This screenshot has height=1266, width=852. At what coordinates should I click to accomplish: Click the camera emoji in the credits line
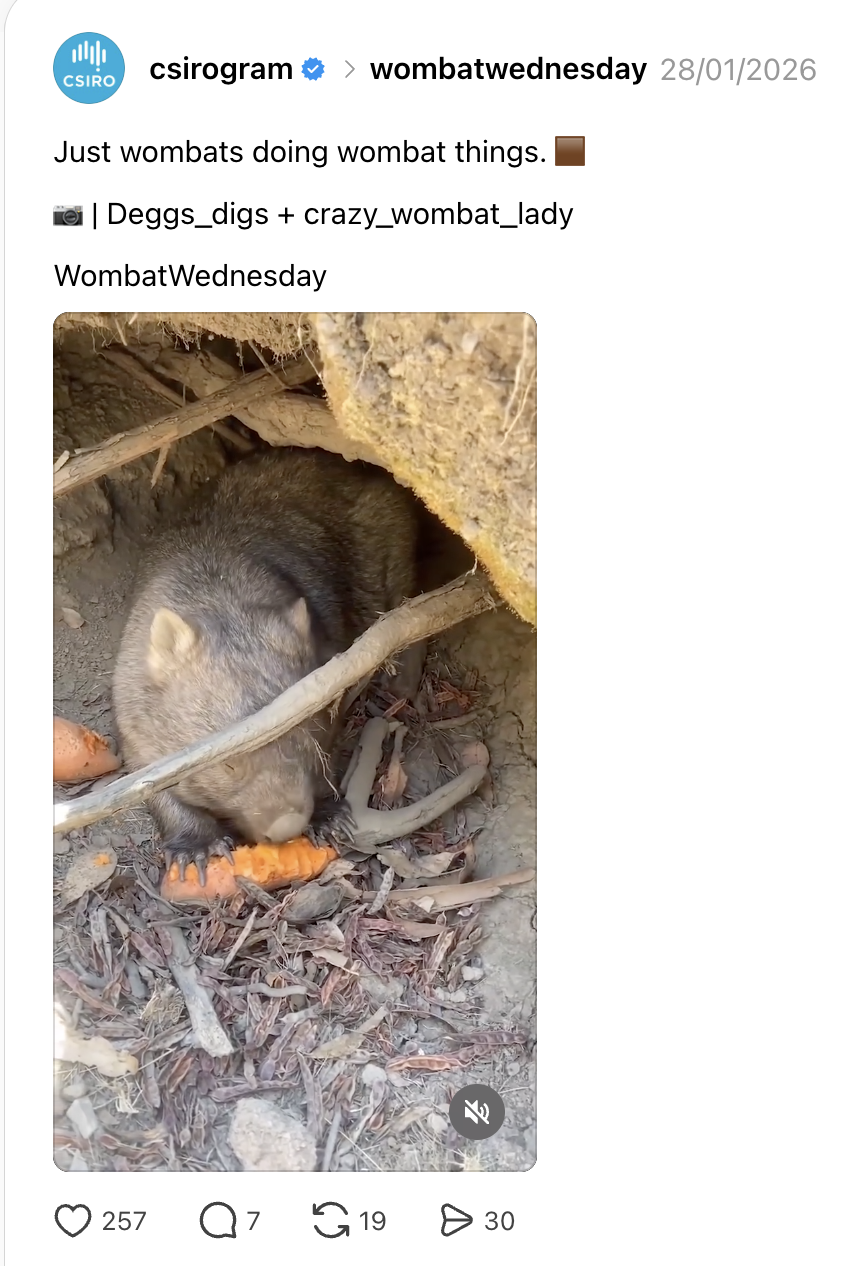68,214
